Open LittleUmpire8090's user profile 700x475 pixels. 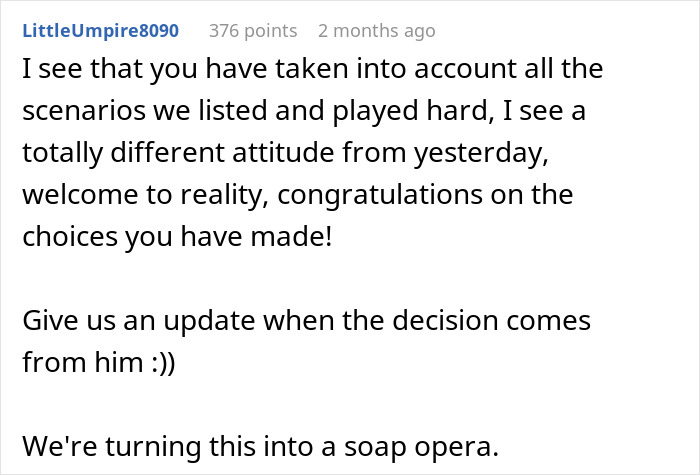(100, 31)
